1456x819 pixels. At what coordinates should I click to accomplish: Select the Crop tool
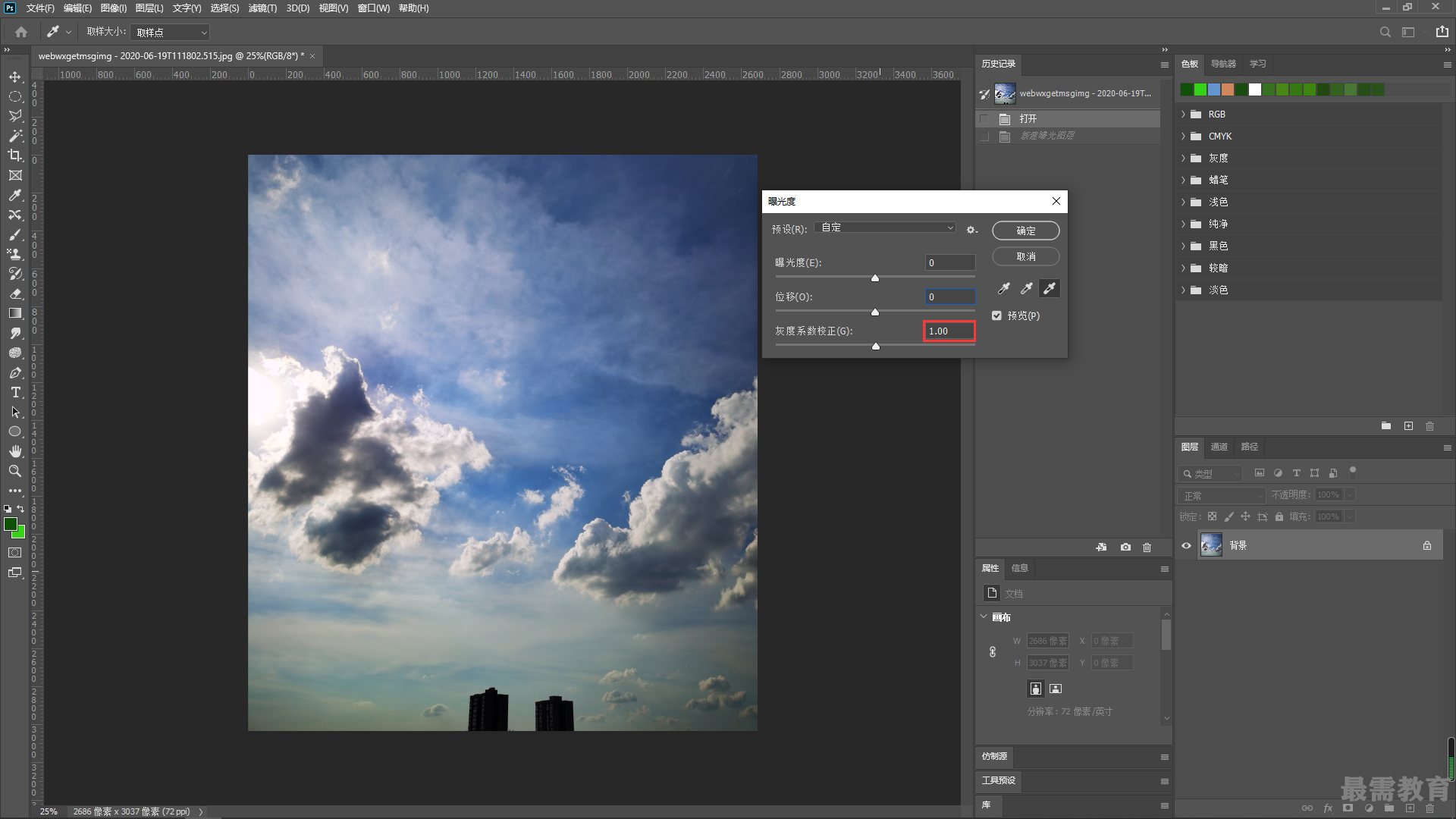point(15,155)
